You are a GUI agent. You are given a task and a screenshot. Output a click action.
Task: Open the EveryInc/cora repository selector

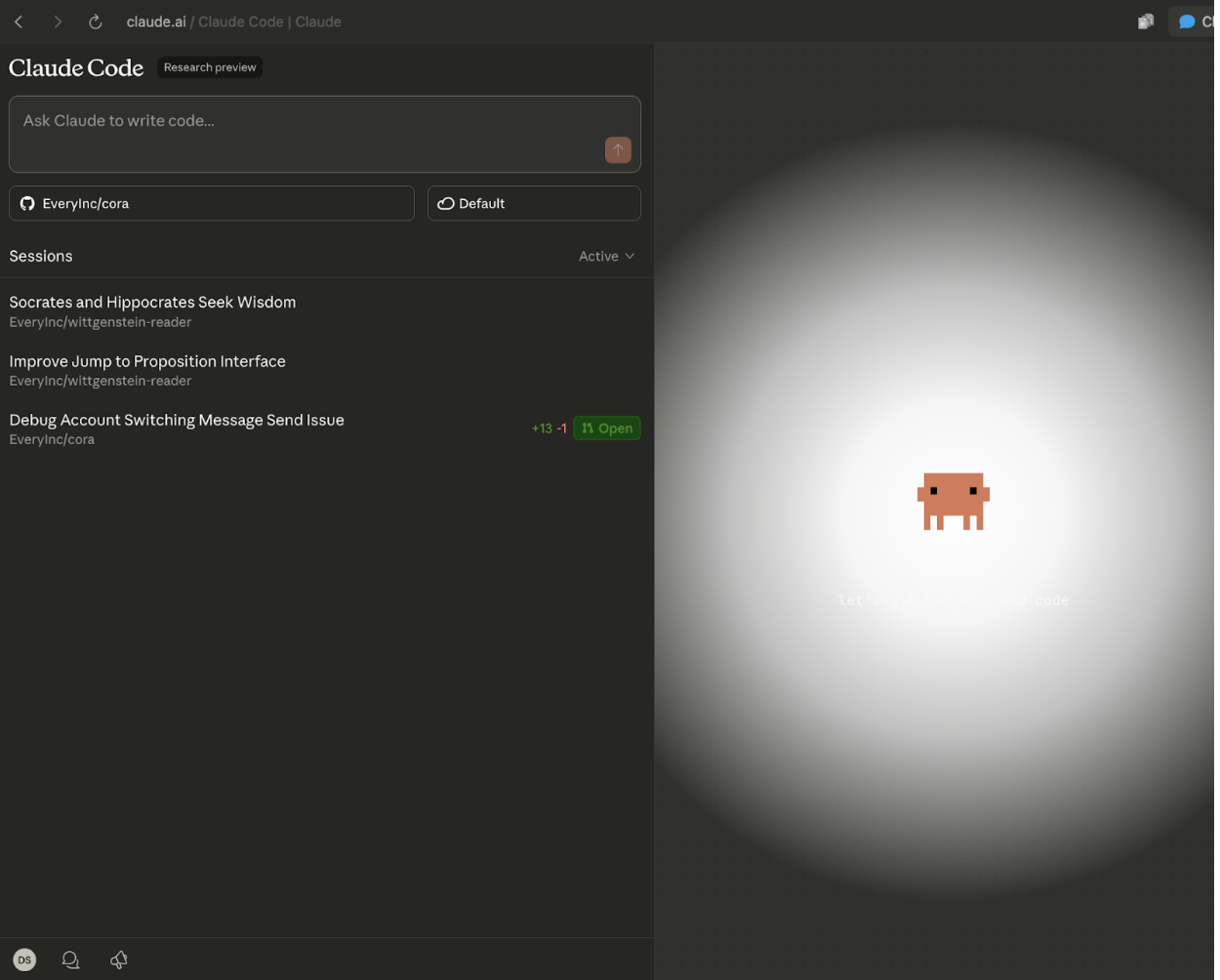pyautogui.click(x=212, y=203)
